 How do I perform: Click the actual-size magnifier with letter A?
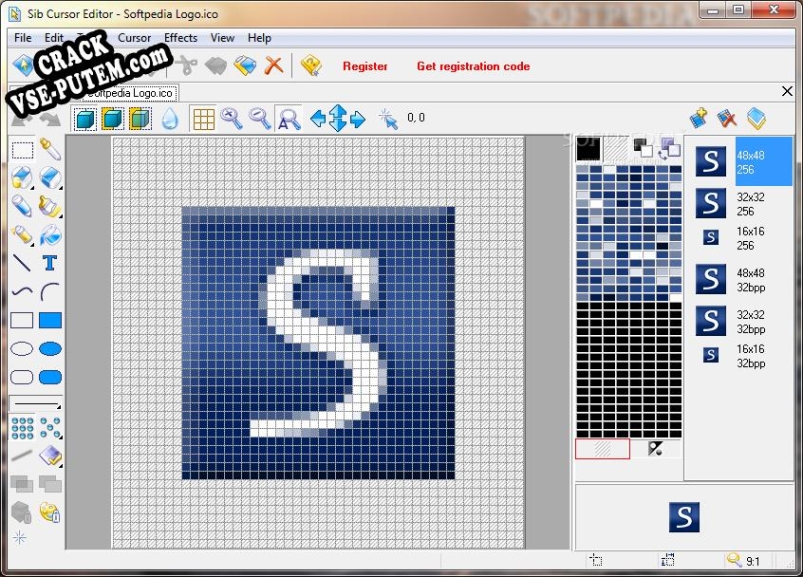tap(289, 119)
